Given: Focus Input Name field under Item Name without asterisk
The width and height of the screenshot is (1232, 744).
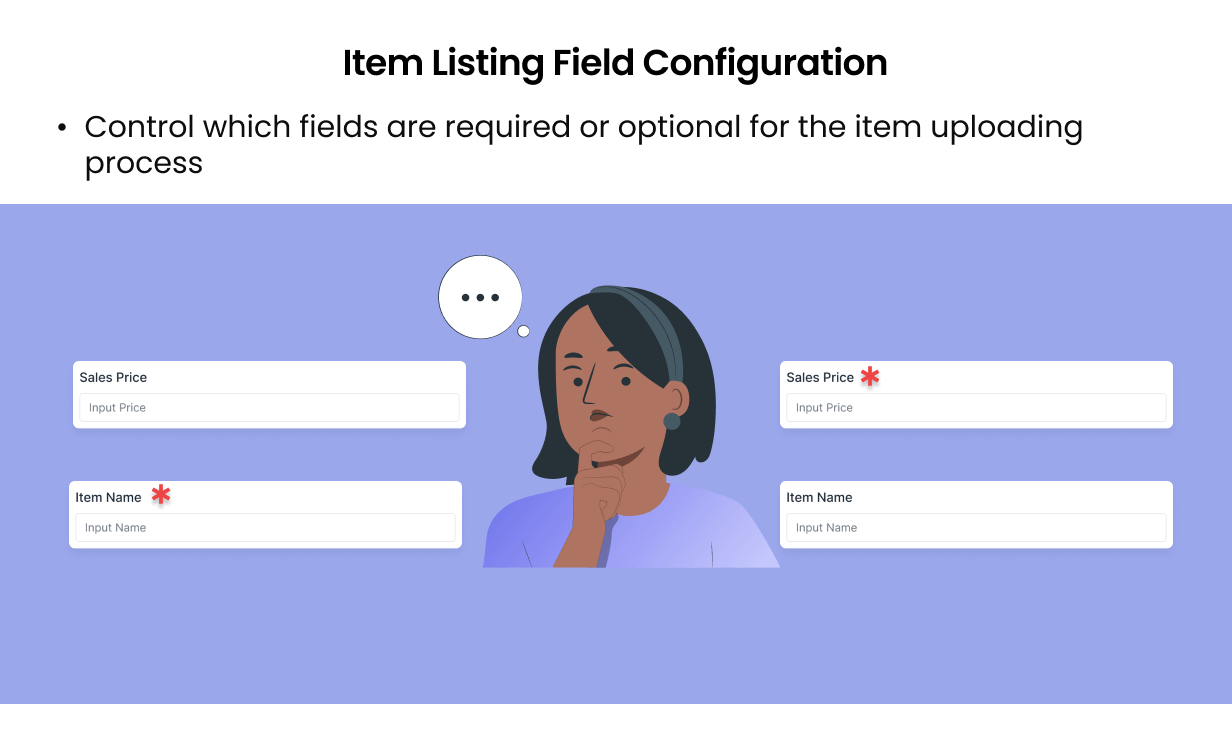Looking at the screenshot, I should [x=975, y=527].
